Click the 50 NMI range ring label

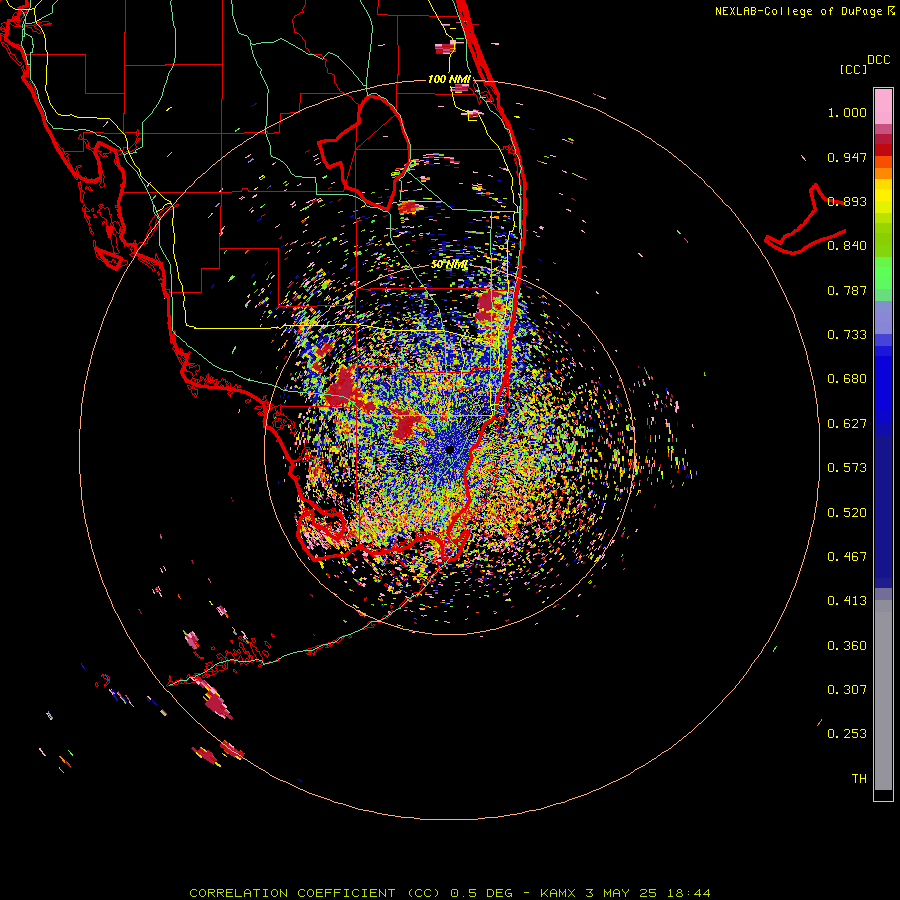449,265
